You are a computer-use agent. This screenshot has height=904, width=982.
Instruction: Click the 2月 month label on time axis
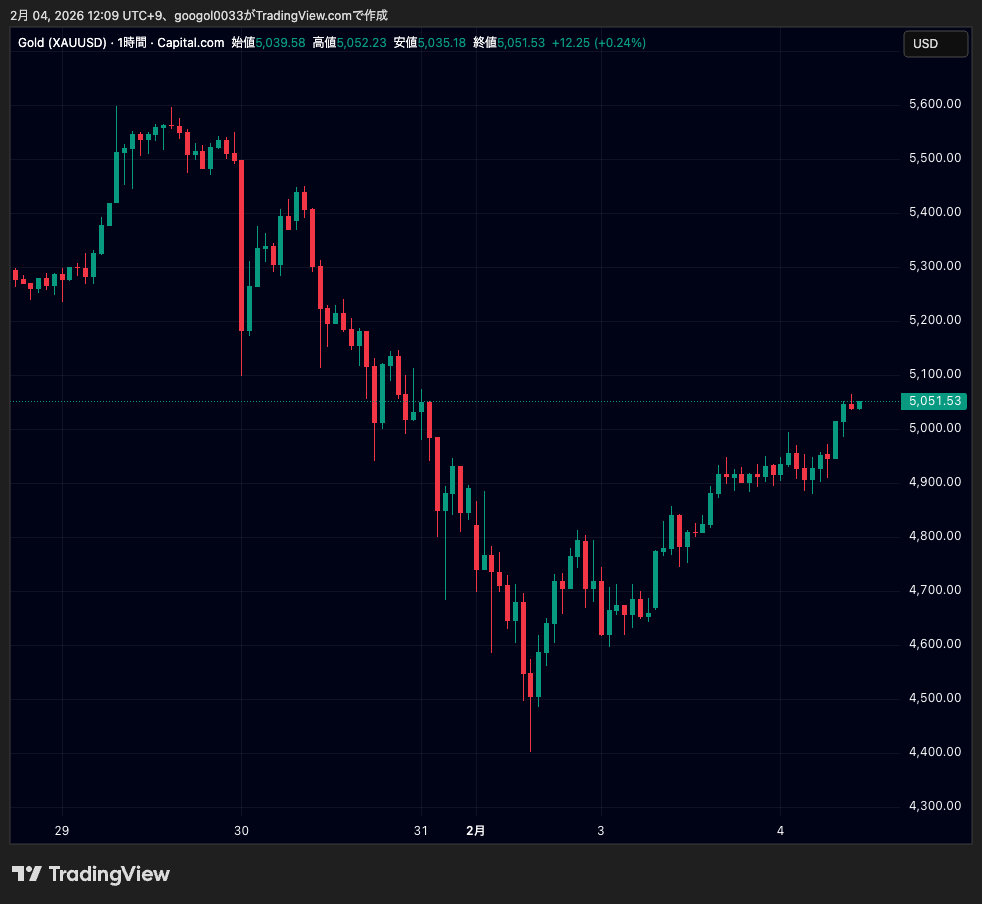476,831
